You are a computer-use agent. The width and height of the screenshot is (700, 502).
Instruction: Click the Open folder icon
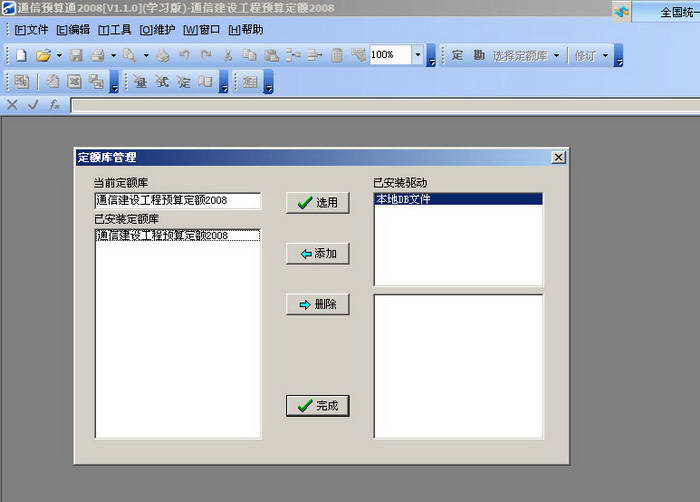43,55
